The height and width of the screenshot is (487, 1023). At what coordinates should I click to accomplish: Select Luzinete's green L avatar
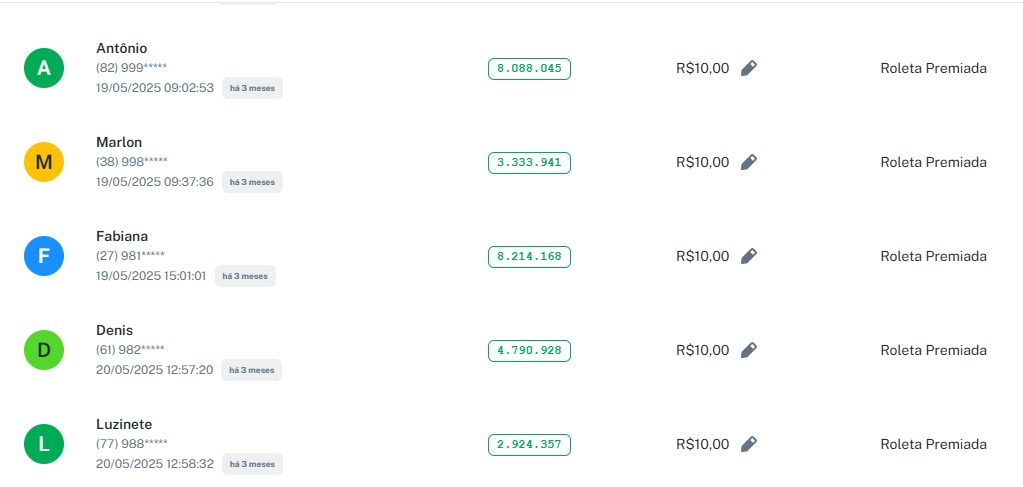[x=44, y=444]
